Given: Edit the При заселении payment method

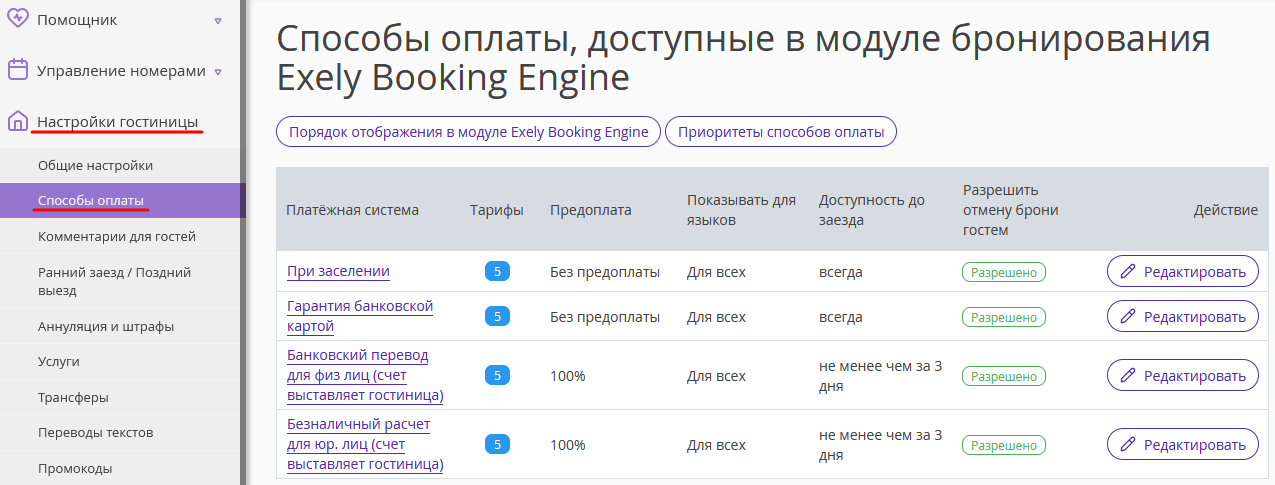Looking at the screenshot, I should pyautogui.click(x=1182, y=271).
